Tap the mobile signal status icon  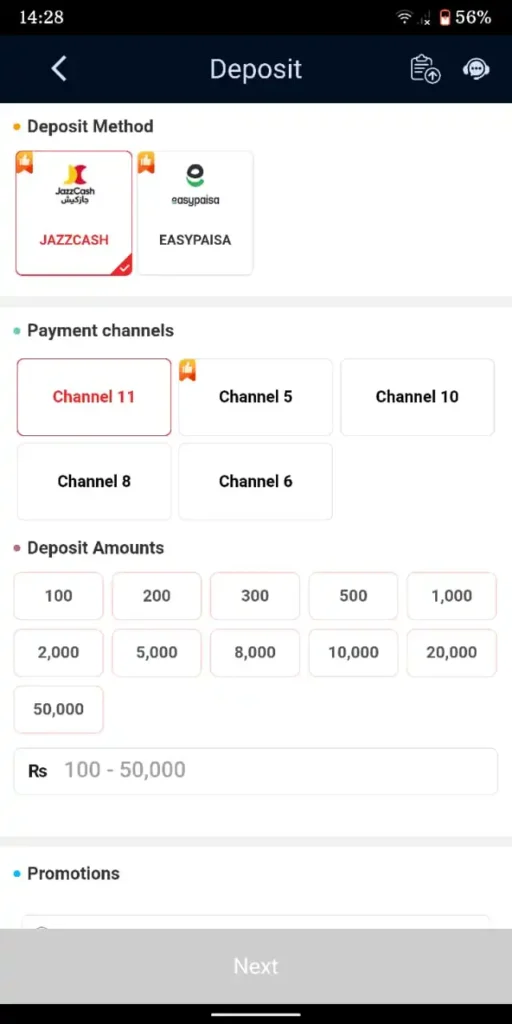[424, 18]
